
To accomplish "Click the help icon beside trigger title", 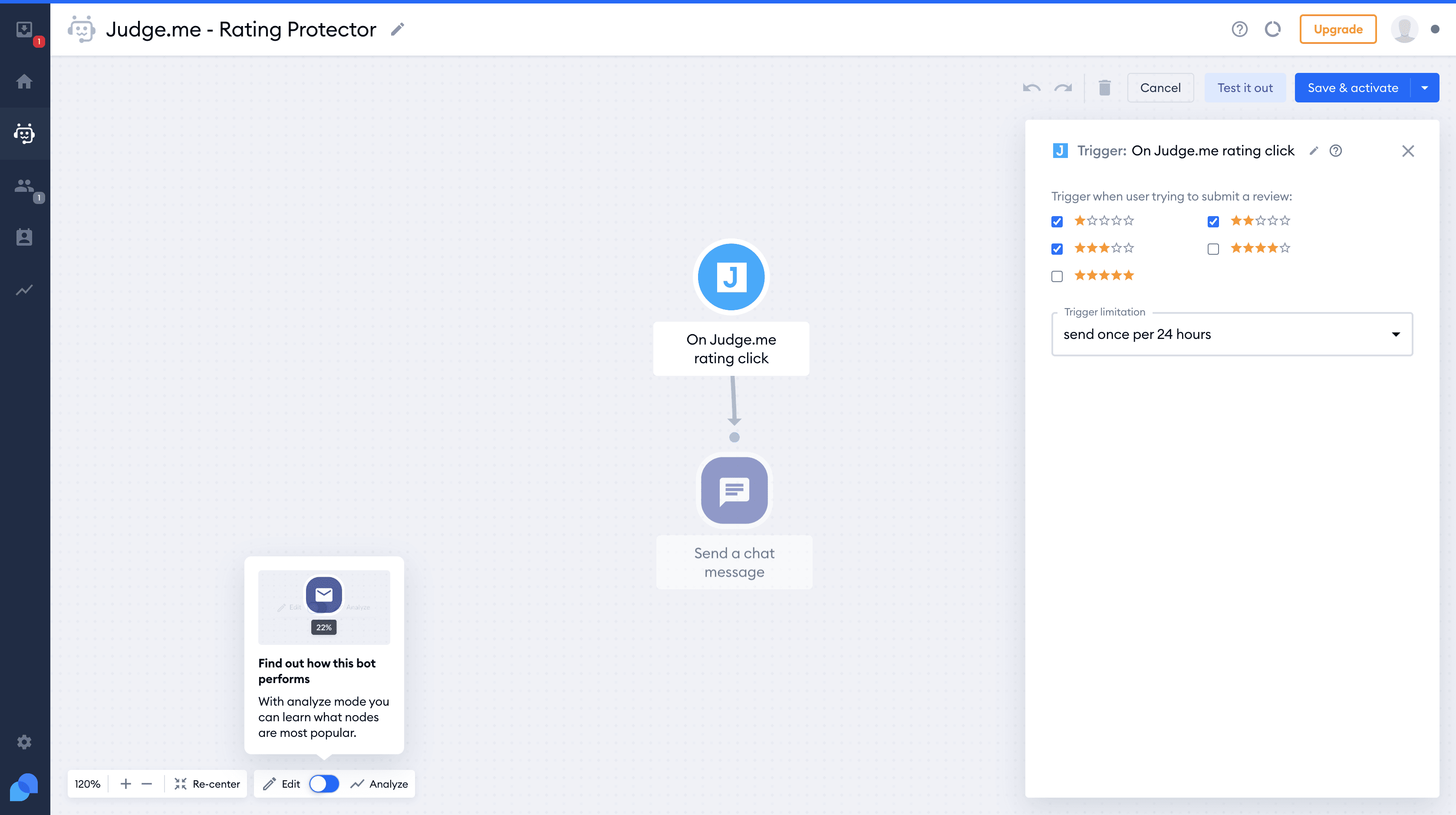I will click(x=1335, y=151).
